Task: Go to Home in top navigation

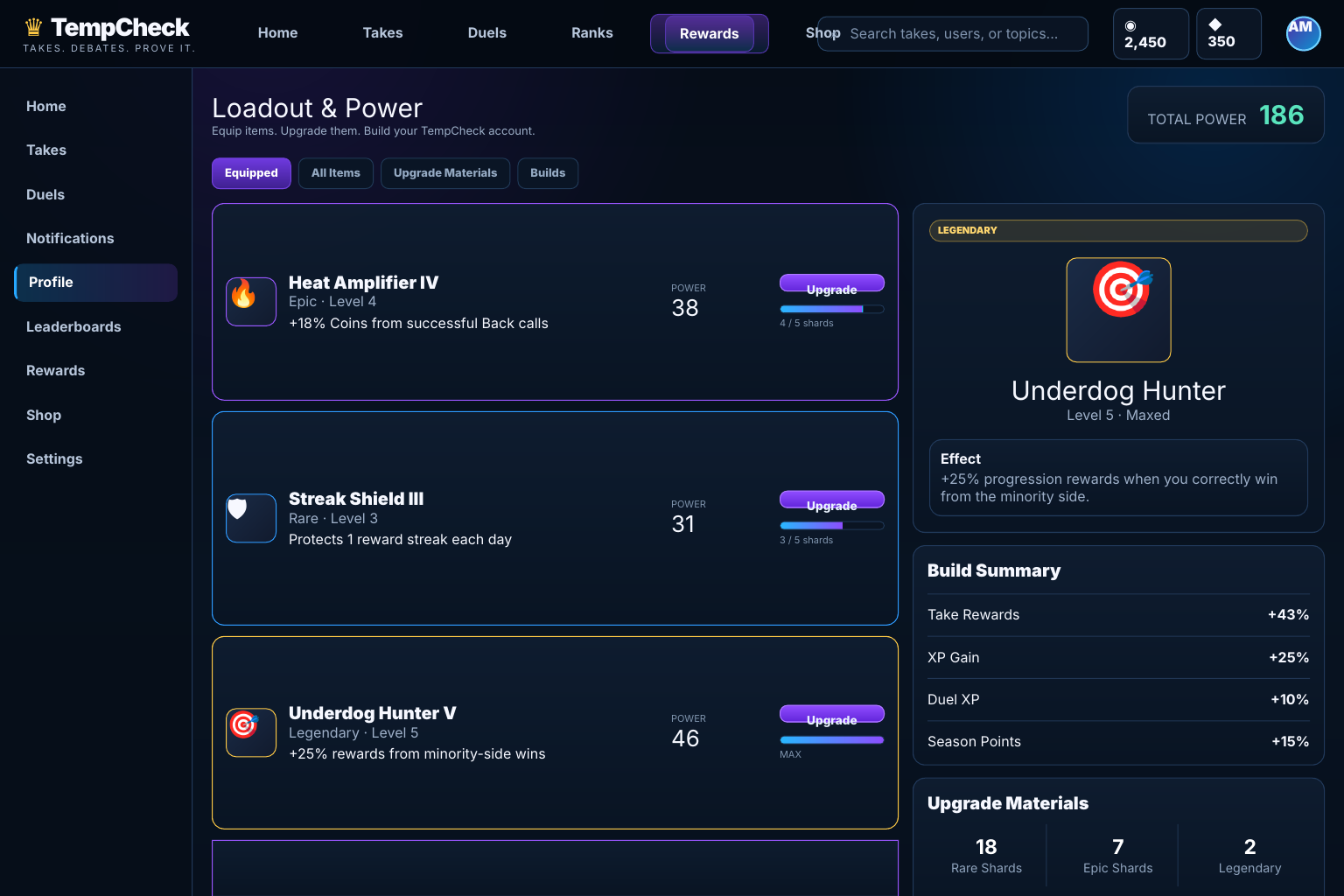Action: (x=278, y=33)
